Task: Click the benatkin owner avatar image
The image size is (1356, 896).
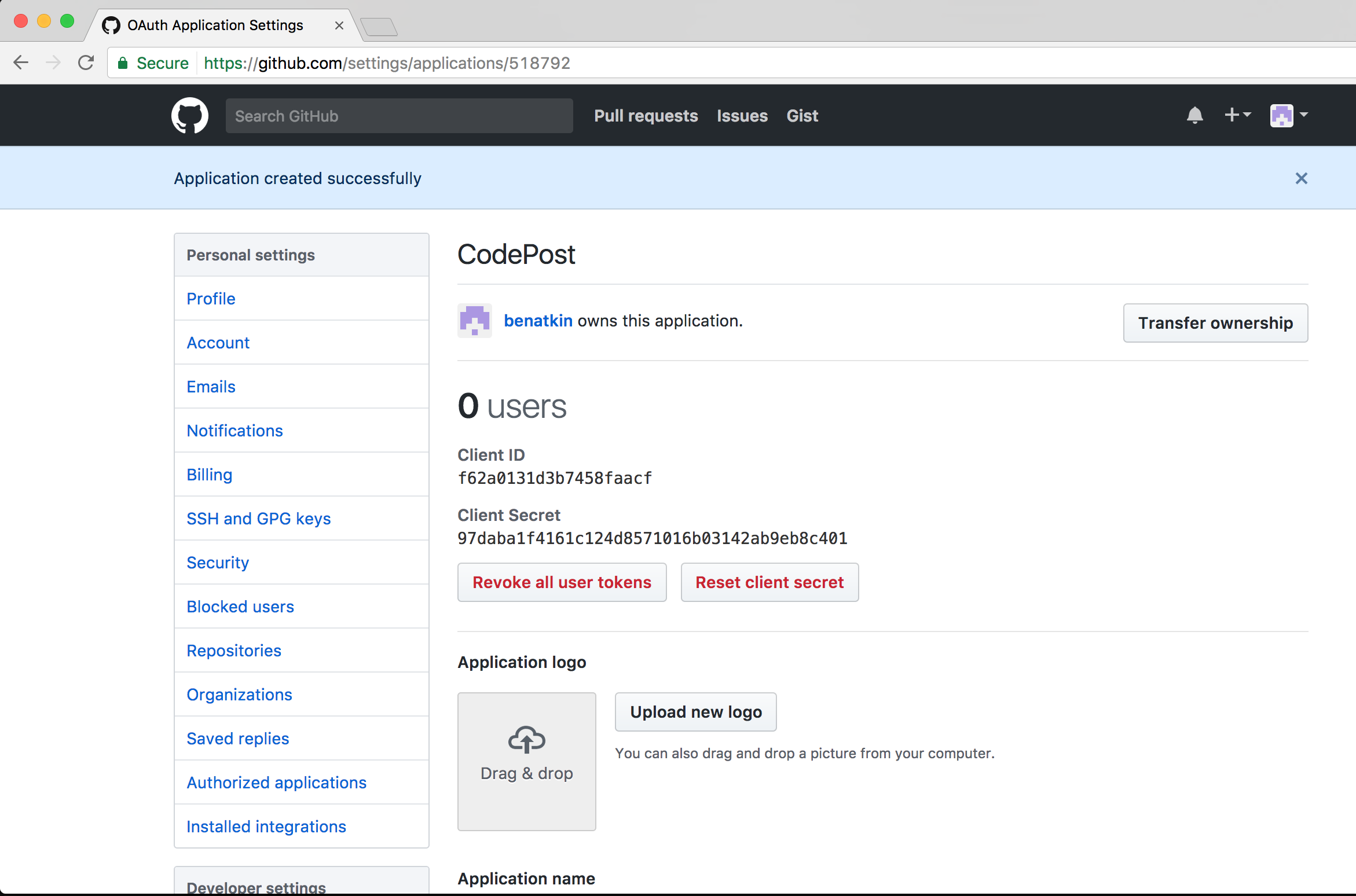Action: point(475,320)
